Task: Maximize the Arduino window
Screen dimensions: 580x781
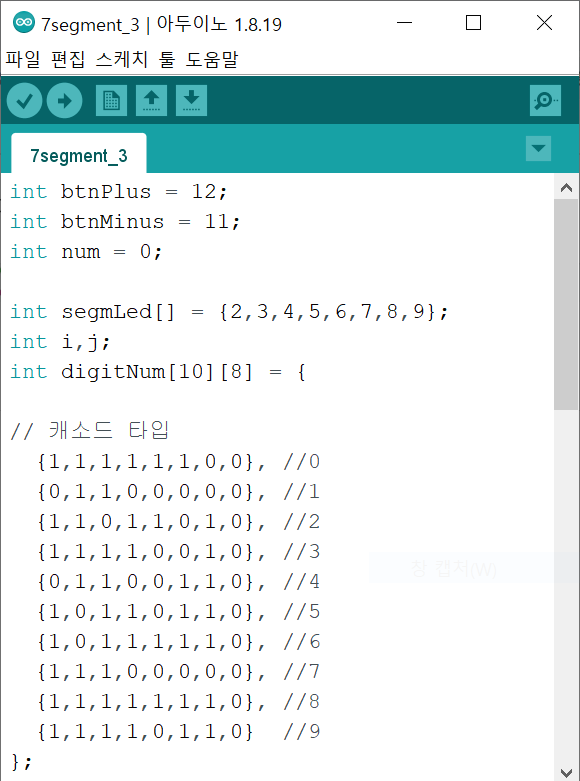Action: [x=473, y=22]
